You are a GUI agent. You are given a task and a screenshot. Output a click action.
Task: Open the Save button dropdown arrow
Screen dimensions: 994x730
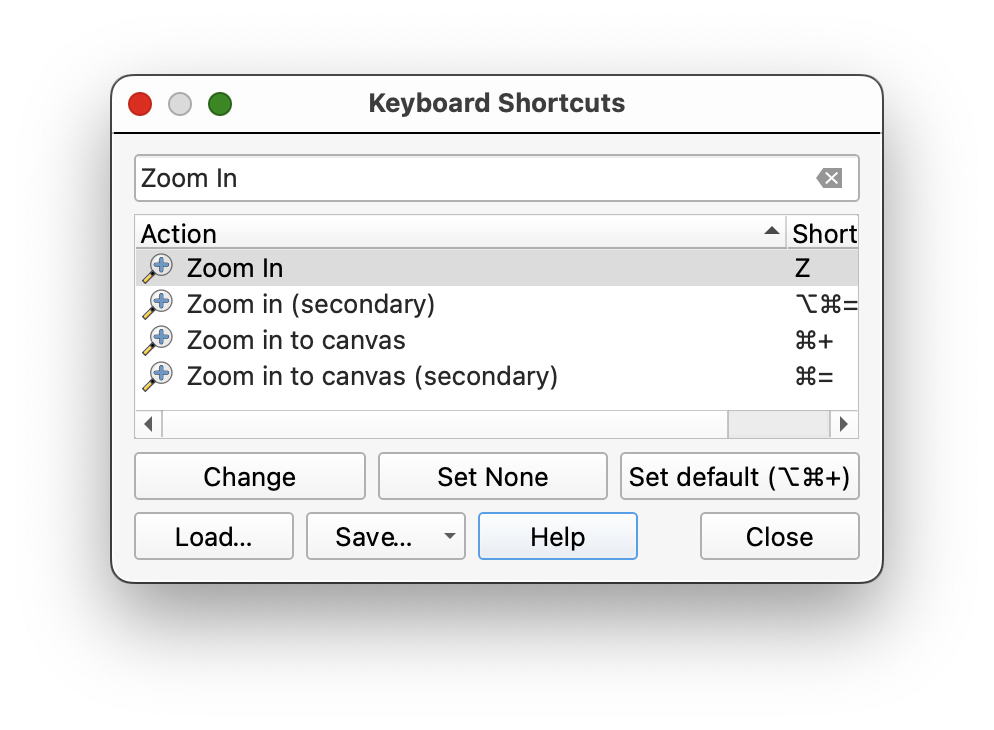(x=450, y=537)
